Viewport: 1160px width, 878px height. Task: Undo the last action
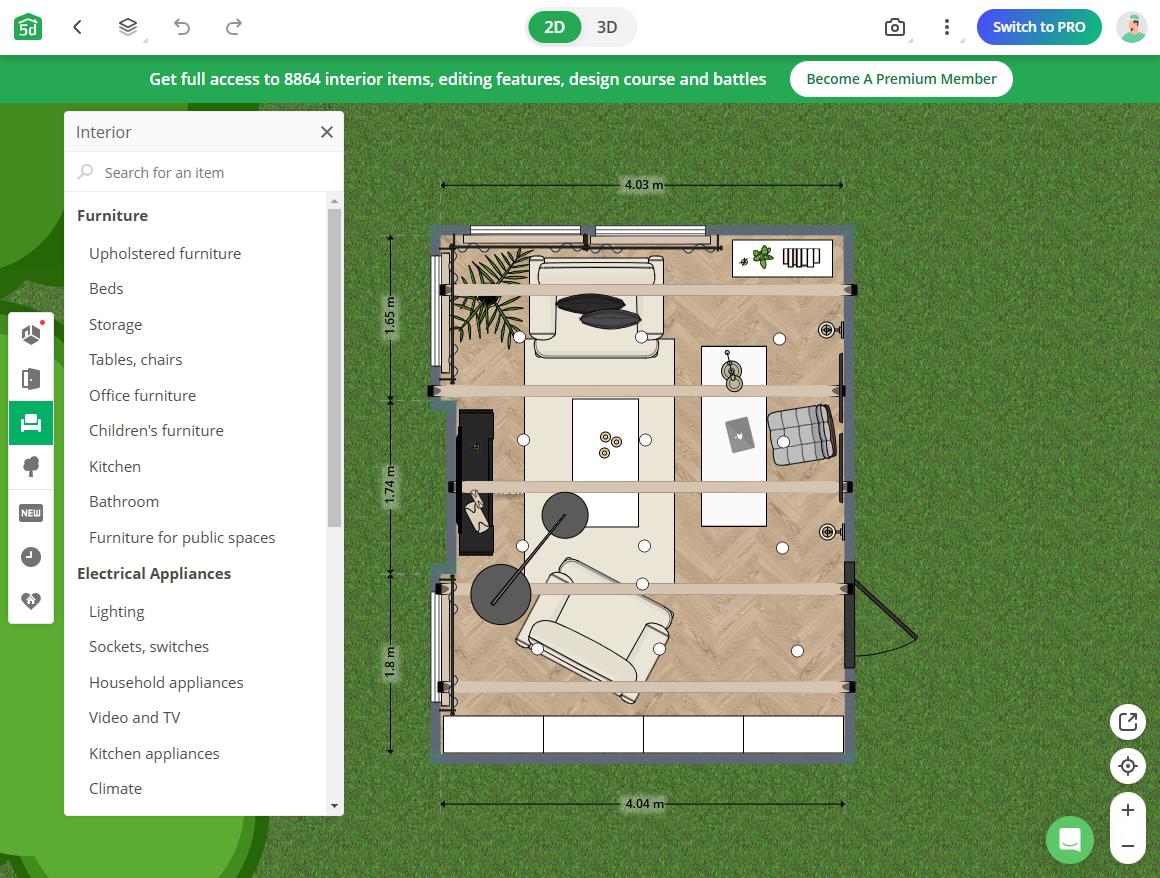coord(182,27)
